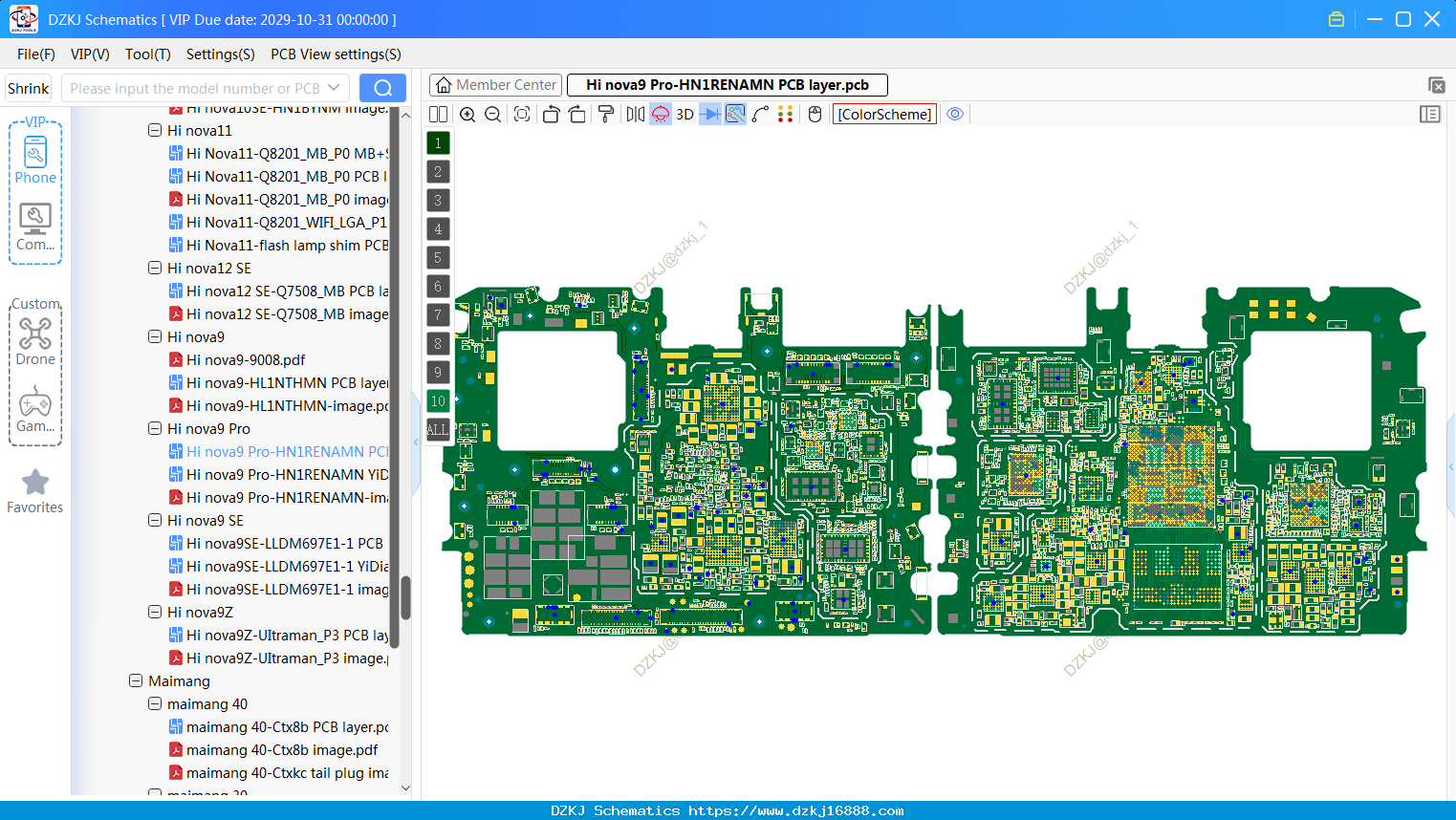1456x820 pixels.
Task: Select the Computer category icon
Action: pos(35,227)
